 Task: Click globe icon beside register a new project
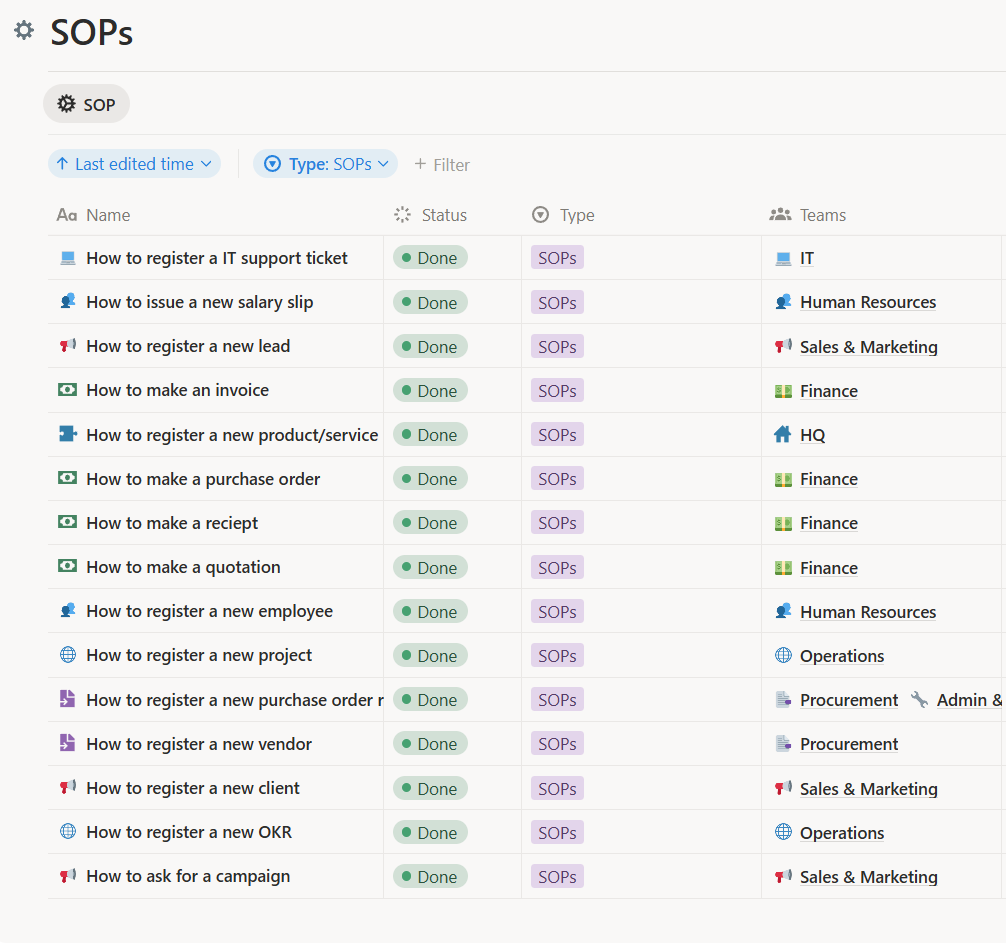(x=67, y=655)
